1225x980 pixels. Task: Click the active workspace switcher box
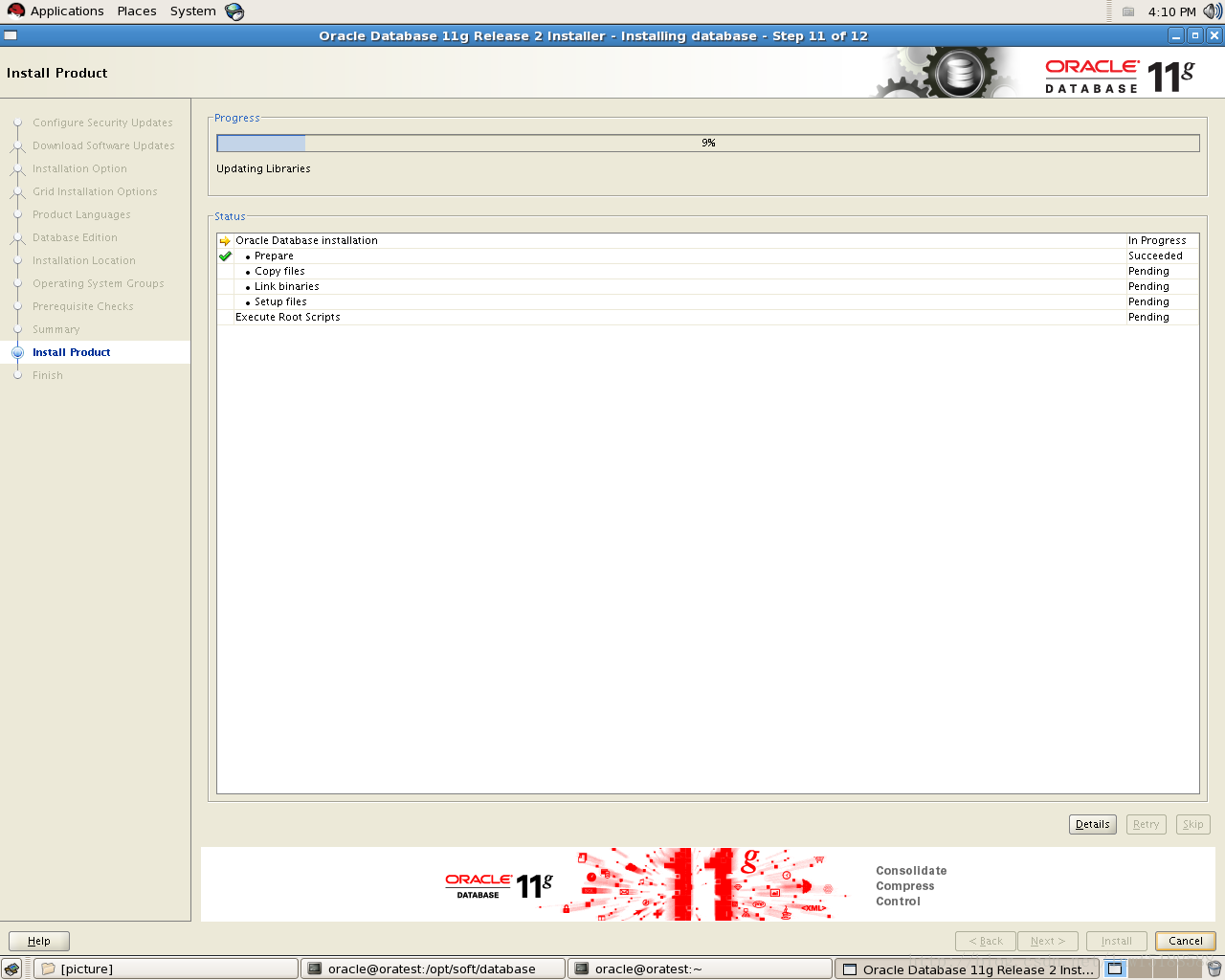pos(1115,969)
